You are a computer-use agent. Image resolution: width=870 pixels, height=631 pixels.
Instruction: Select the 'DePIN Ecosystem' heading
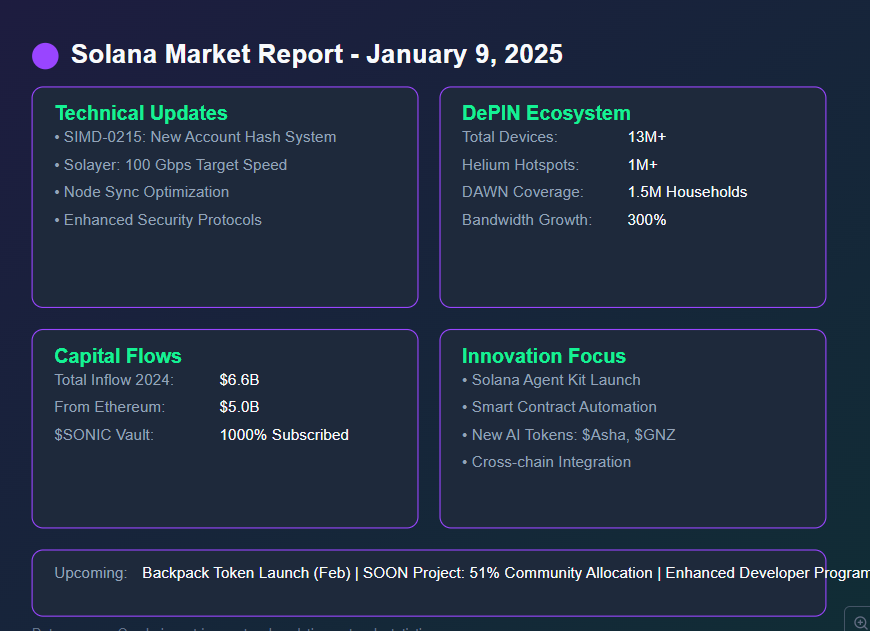click(x=546, y=113)
